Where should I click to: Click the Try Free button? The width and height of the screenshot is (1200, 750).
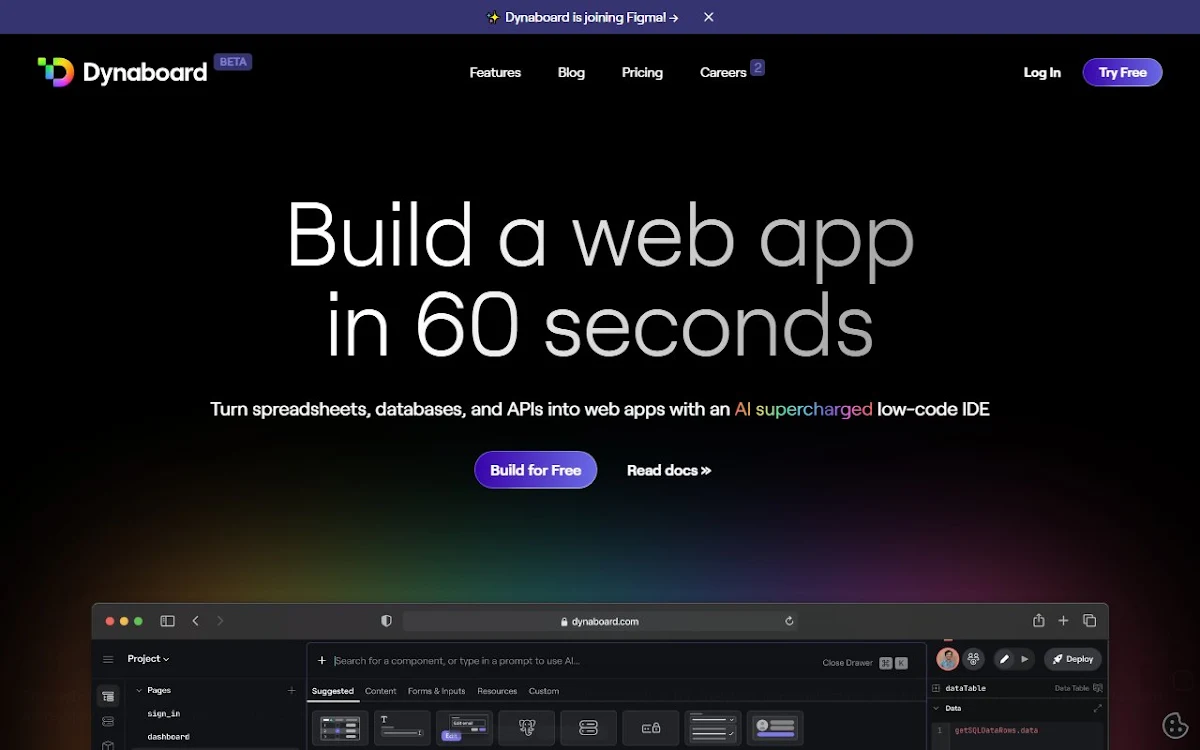point(1122,72)
